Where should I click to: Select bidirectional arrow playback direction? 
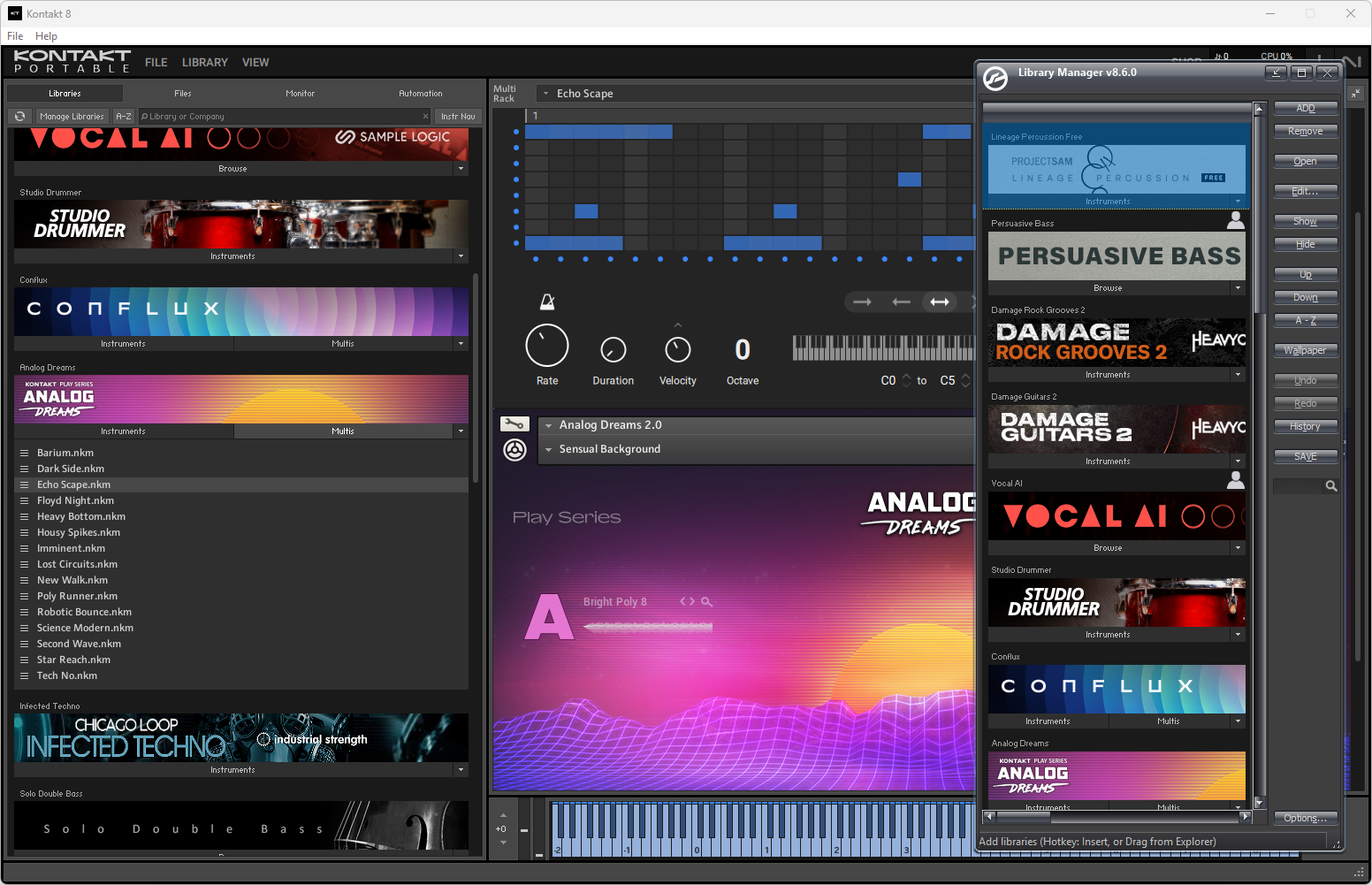[940, 302]
